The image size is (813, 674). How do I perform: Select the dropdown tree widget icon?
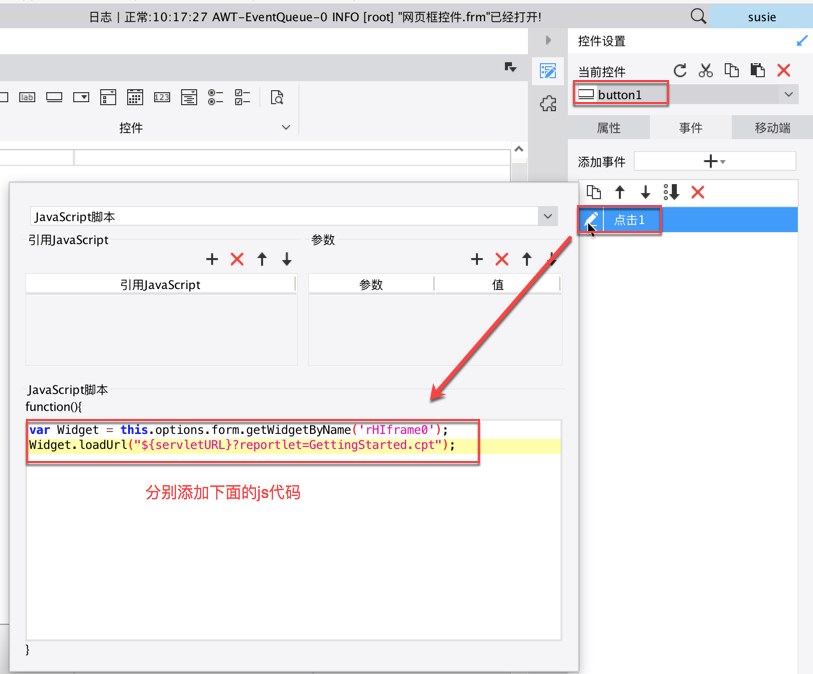pyautogui.click(x=189, y=97)
